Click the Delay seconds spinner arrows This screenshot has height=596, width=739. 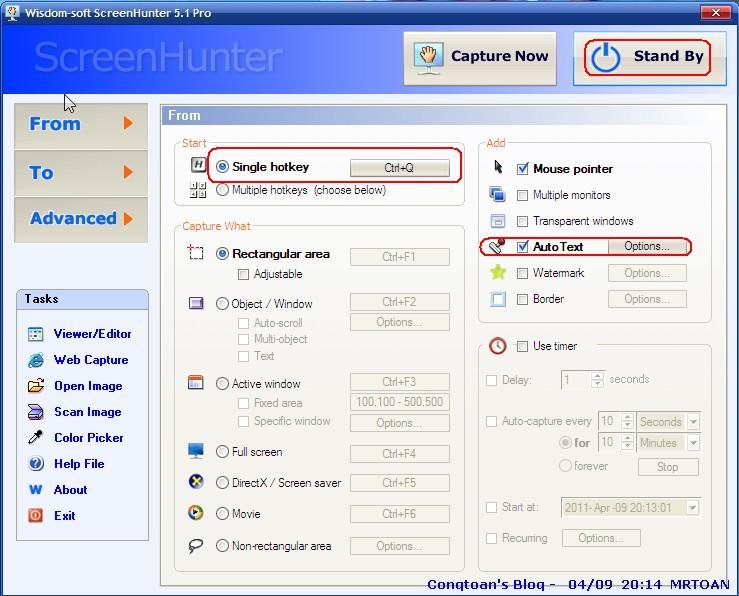click(598, 379)
